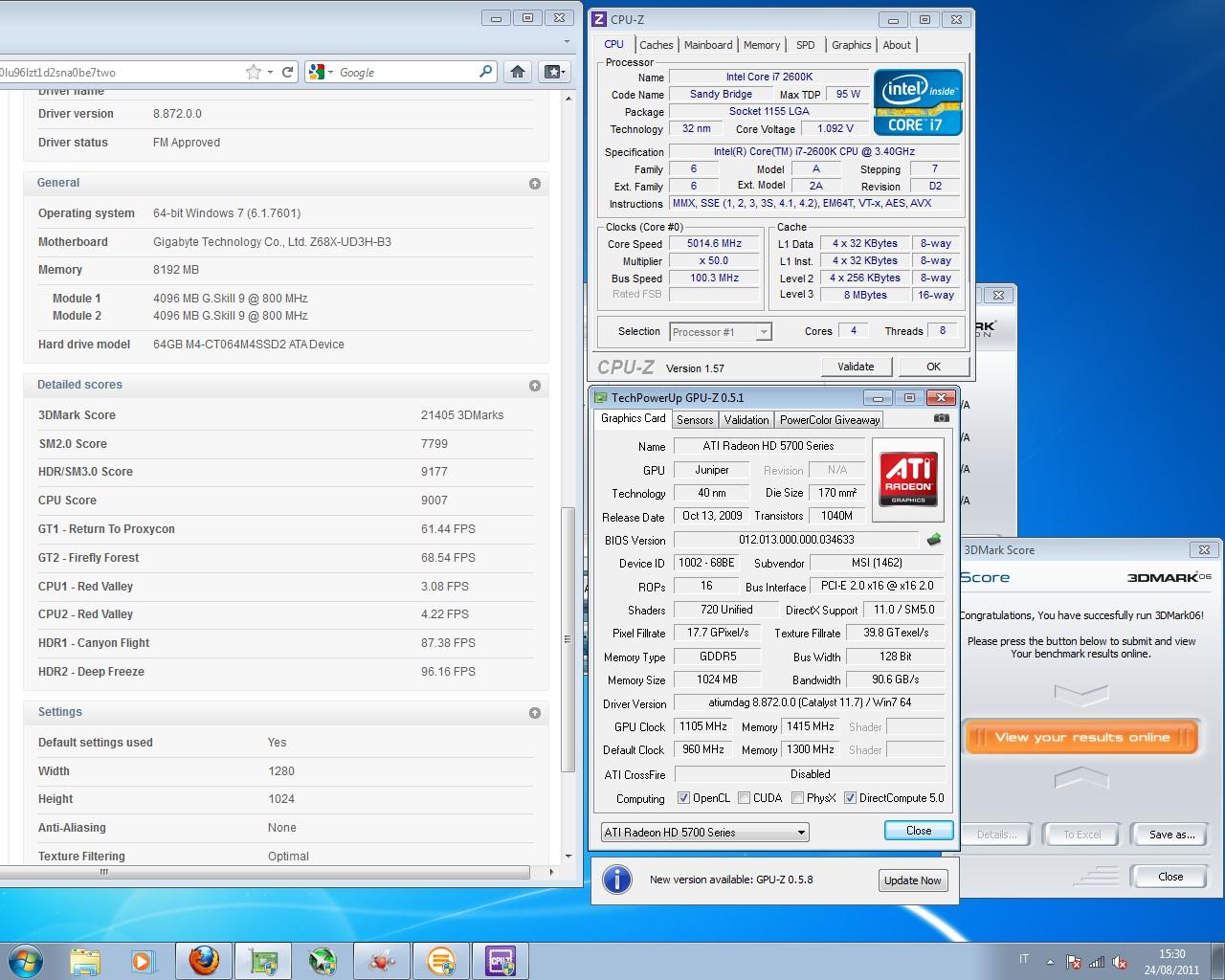This screenshot has width=1225, height=980.
Task: Open the Validation tab in GPU-Z
Action: (x=746, y=420)
